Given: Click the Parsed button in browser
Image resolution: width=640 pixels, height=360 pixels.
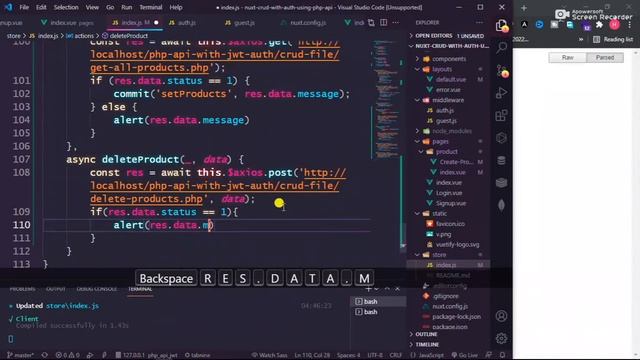Looking at the screenshot, I should pos(605,58).
